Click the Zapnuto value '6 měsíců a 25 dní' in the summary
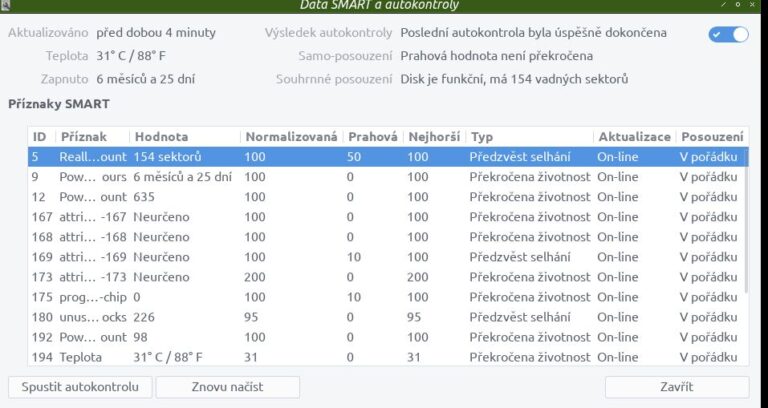The height and width of the screenshot is (408, 768). pos(145,79)
